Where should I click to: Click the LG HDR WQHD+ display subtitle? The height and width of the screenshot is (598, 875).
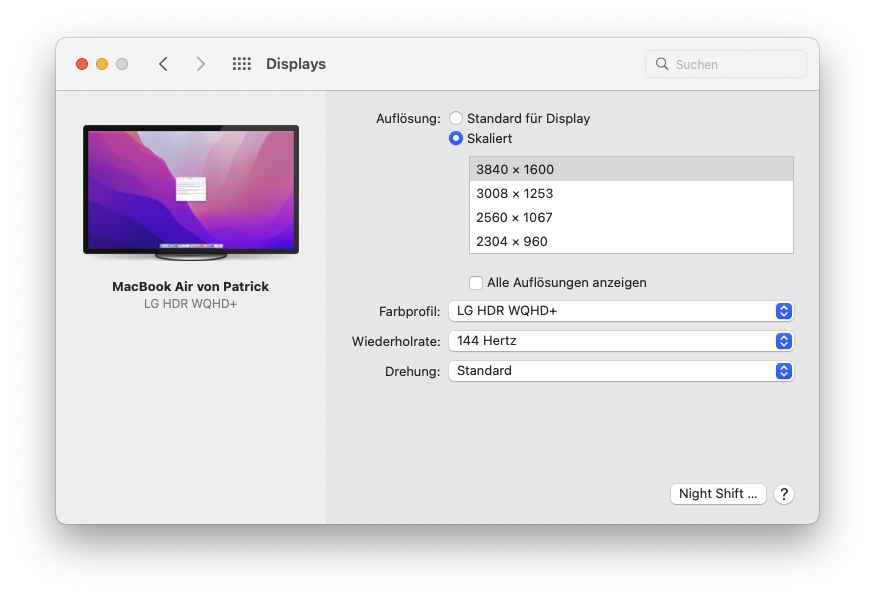(190, 304)
